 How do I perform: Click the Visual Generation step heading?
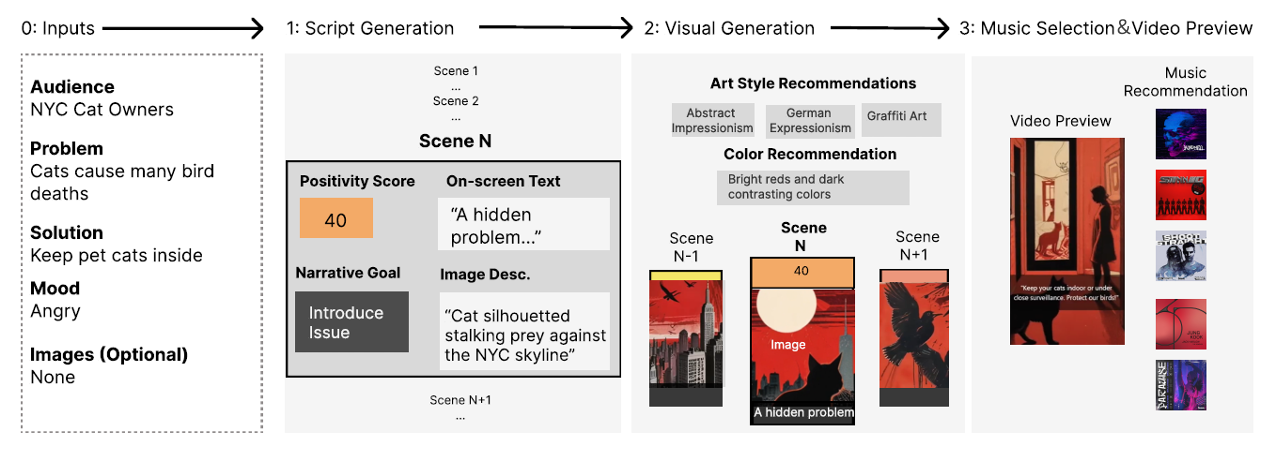point(729,28)
